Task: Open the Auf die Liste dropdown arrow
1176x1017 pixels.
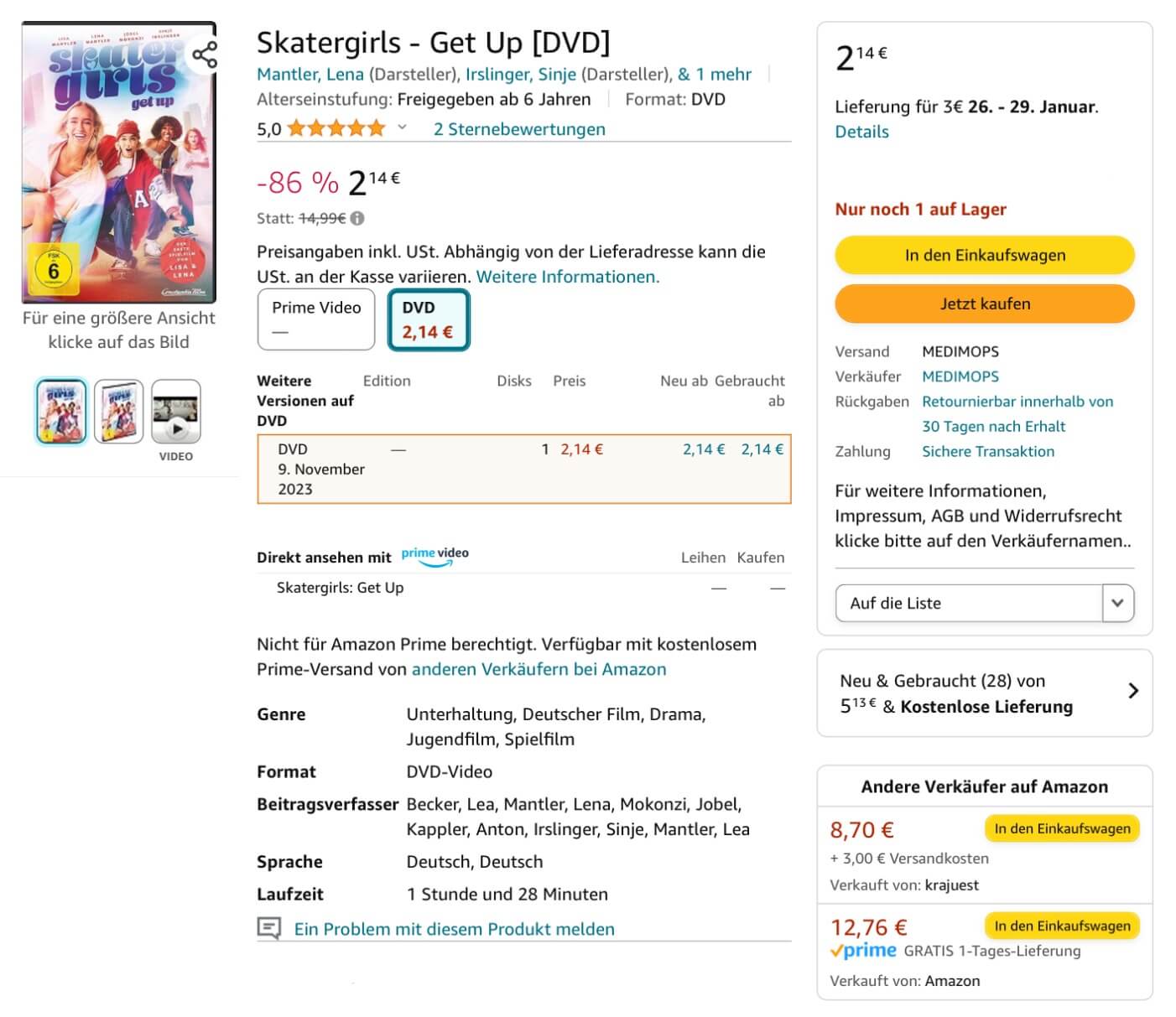Action: coord(1117,603)
